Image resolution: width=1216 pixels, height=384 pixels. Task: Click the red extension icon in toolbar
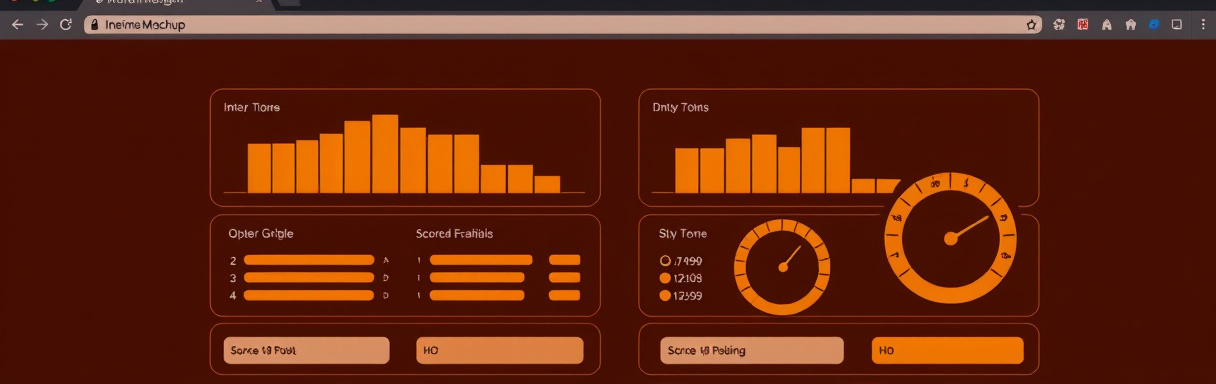point(1083,25)
